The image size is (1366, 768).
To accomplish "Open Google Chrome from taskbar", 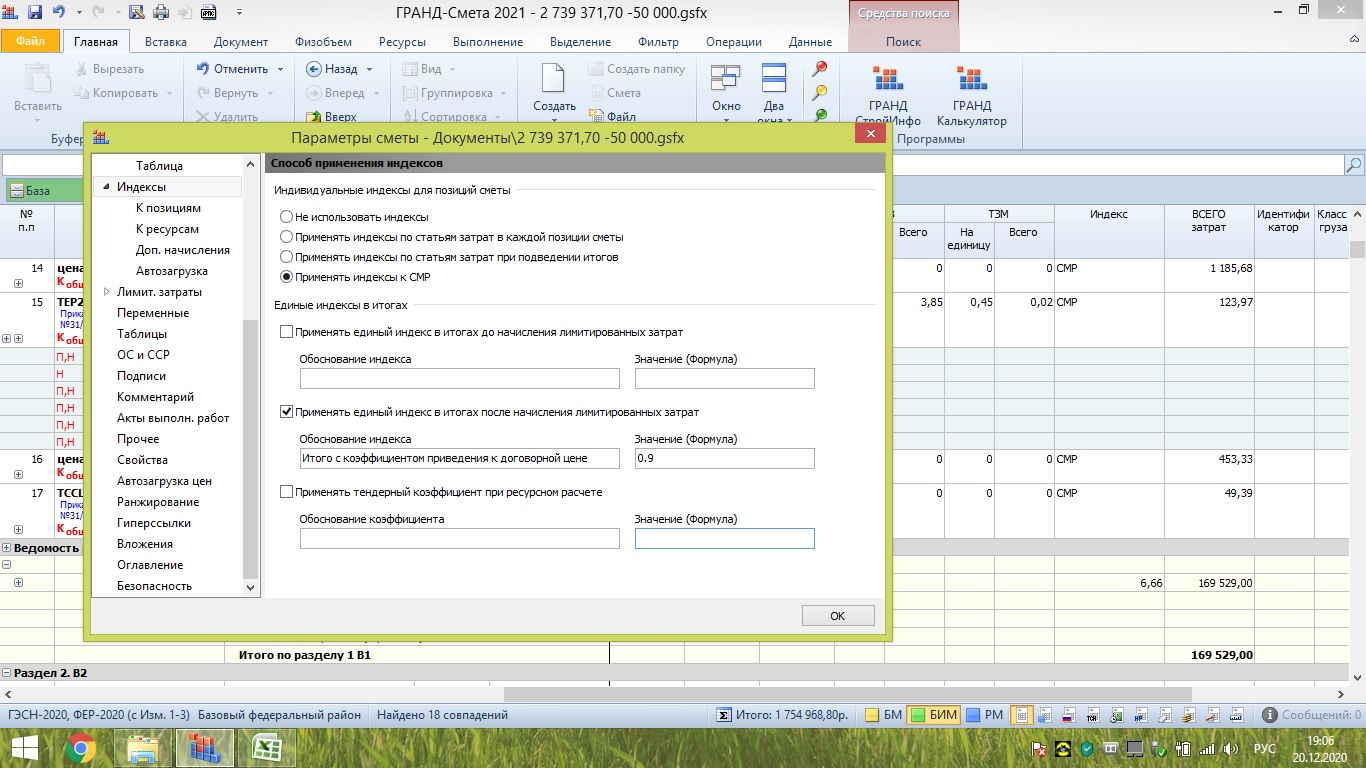I will pos(80,747).
